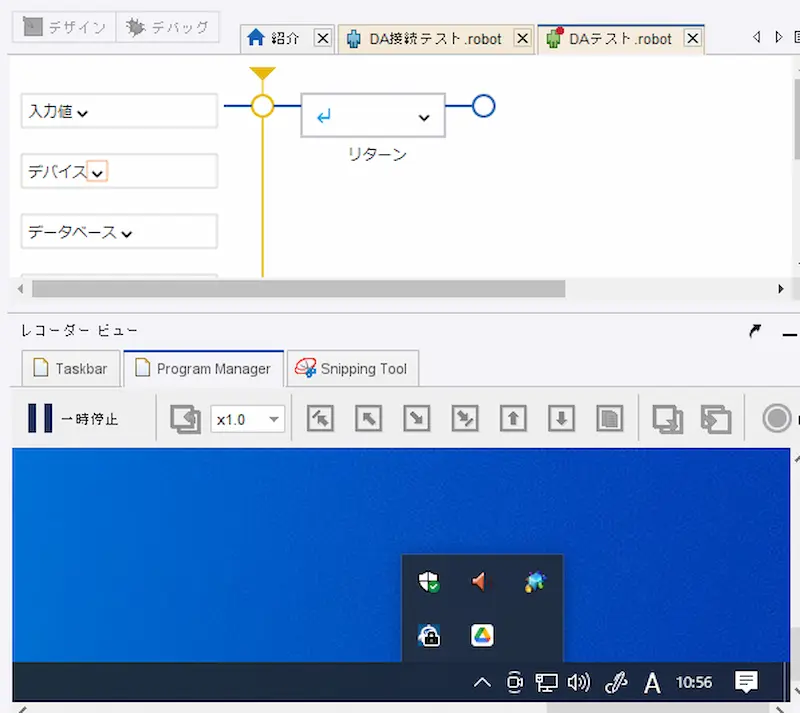Click the orange speaker tray icon

[480, 581]
